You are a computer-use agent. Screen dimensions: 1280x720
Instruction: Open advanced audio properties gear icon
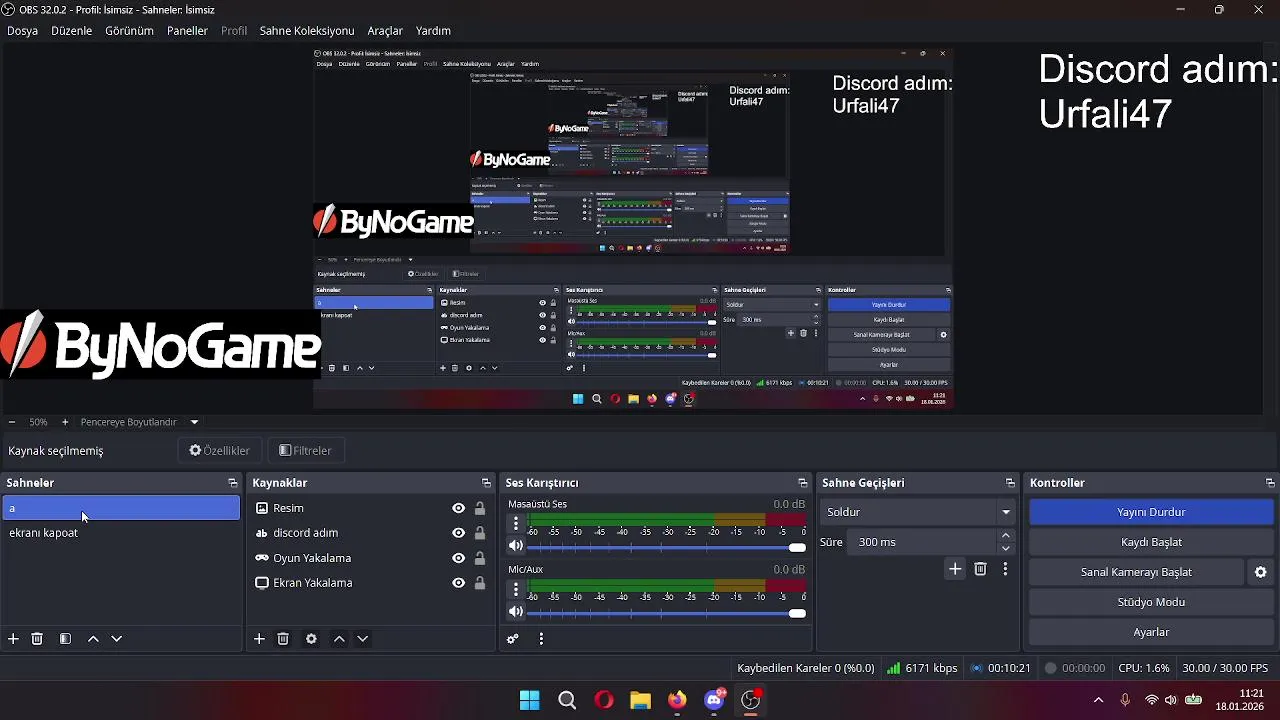(x=513, y=639)
